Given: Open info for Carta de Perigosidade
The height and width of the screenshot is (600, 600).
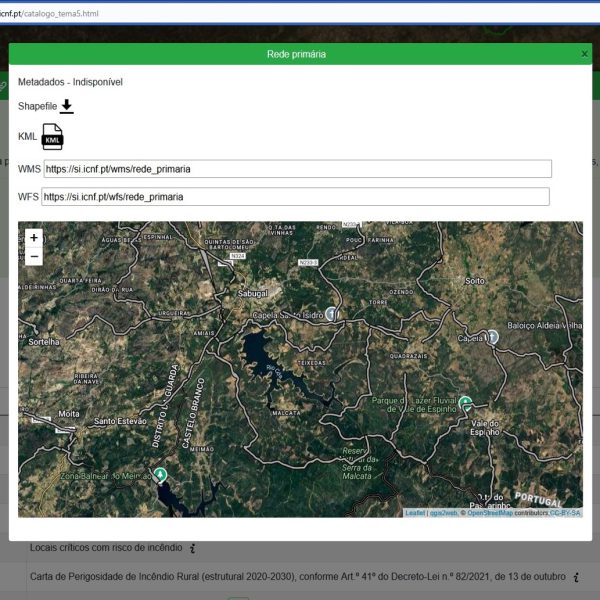Looking at the screenshot, I should click(x=576, y=577).
